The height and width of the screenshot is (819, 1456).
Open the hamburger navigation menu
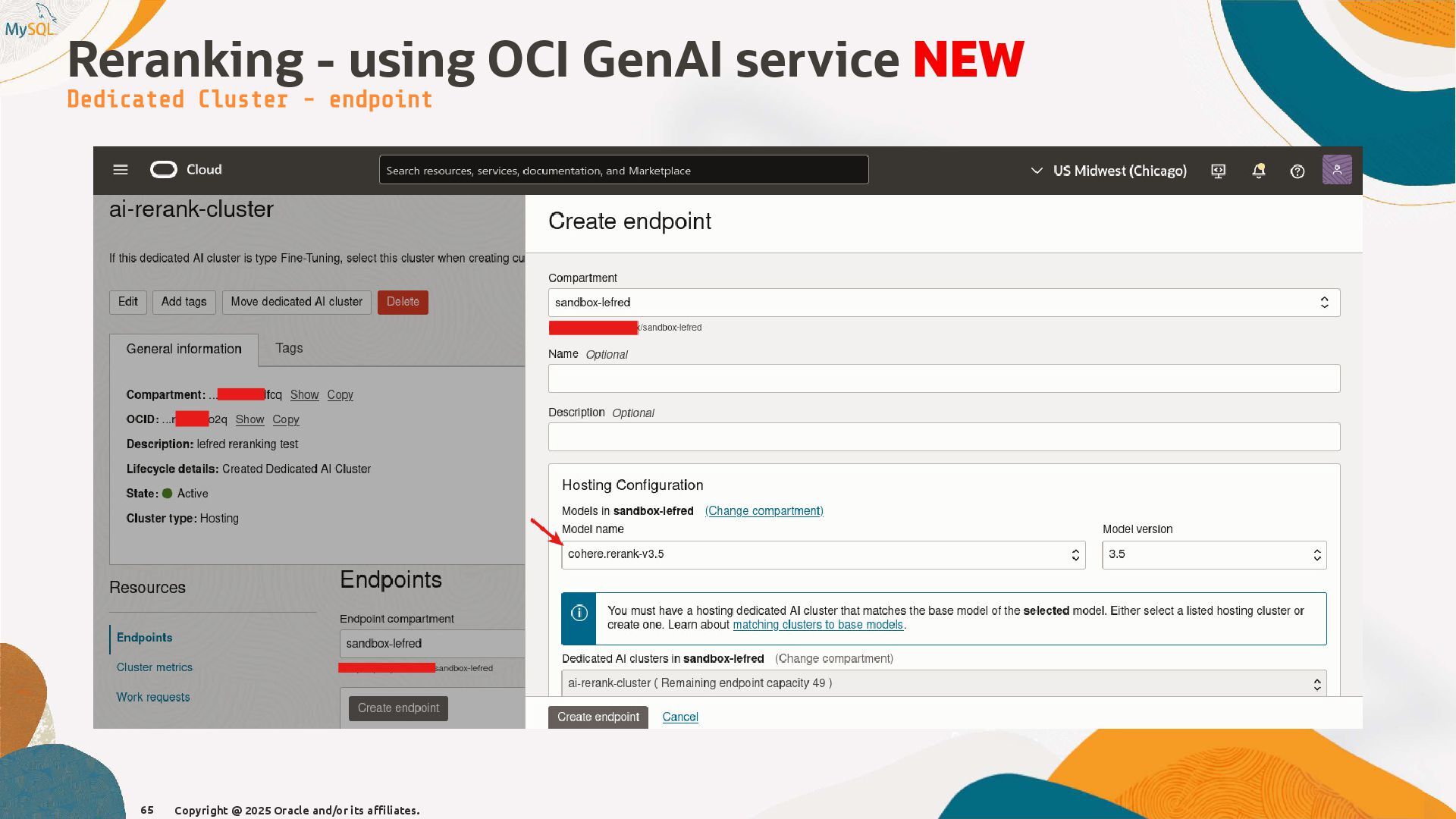(120, 170)
